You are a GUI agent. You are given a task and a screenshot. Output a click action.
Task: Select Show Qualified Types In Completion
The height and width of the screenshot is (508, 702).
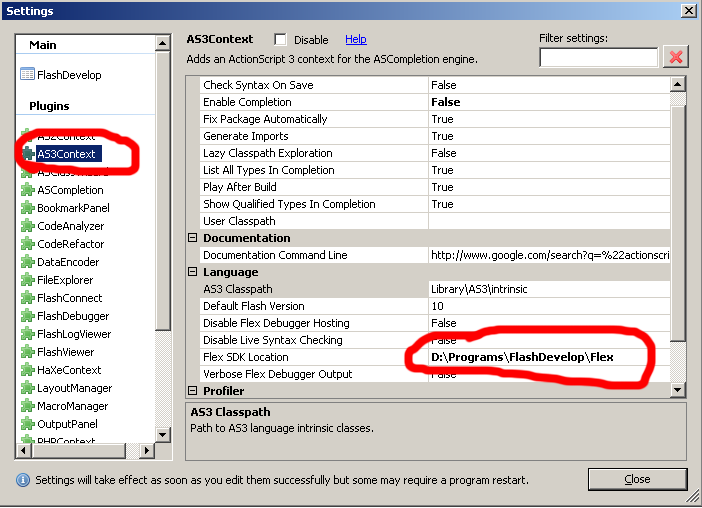(x=289, y=204)
